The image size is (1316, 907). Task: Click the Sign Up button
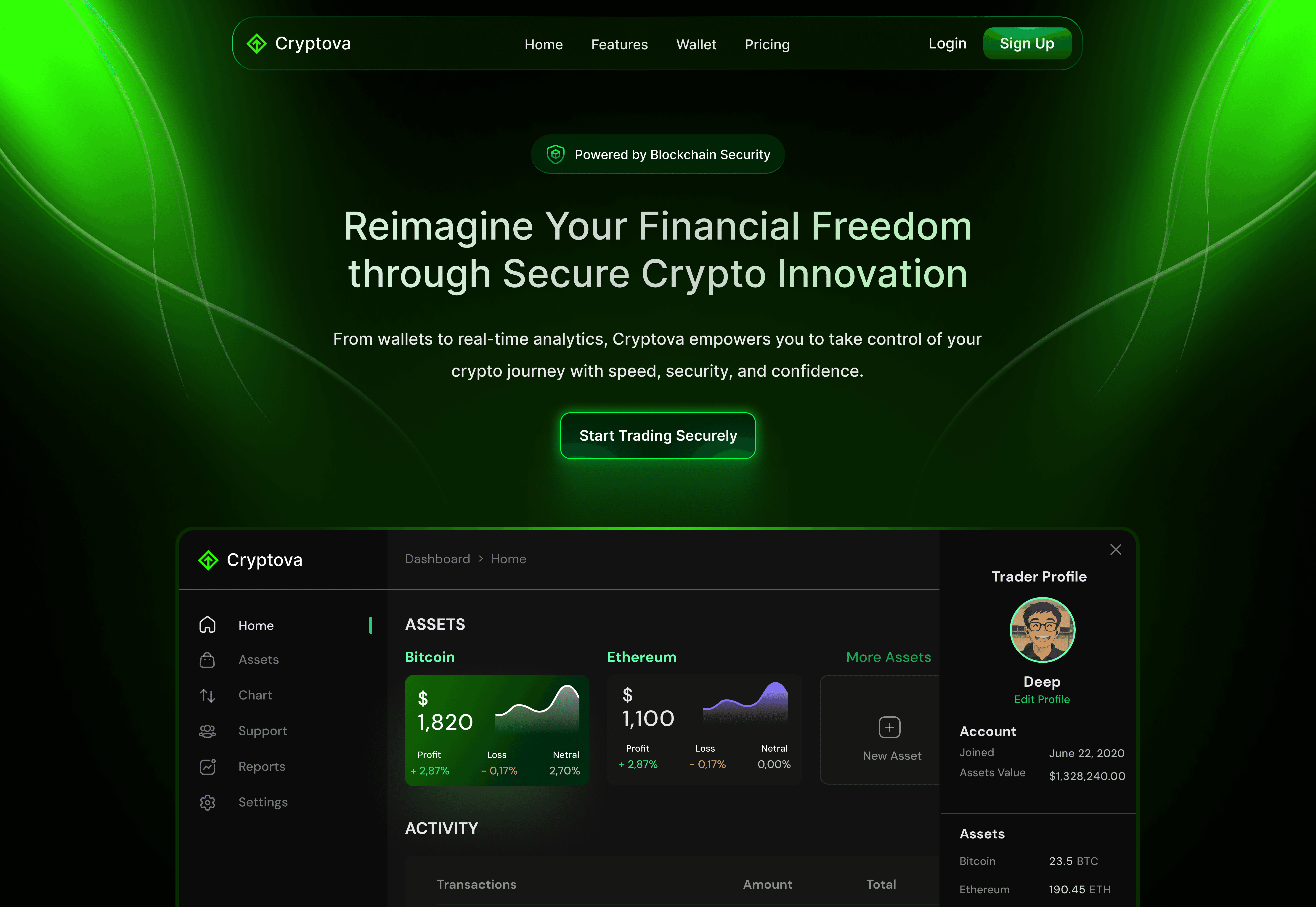point(1027,43)
